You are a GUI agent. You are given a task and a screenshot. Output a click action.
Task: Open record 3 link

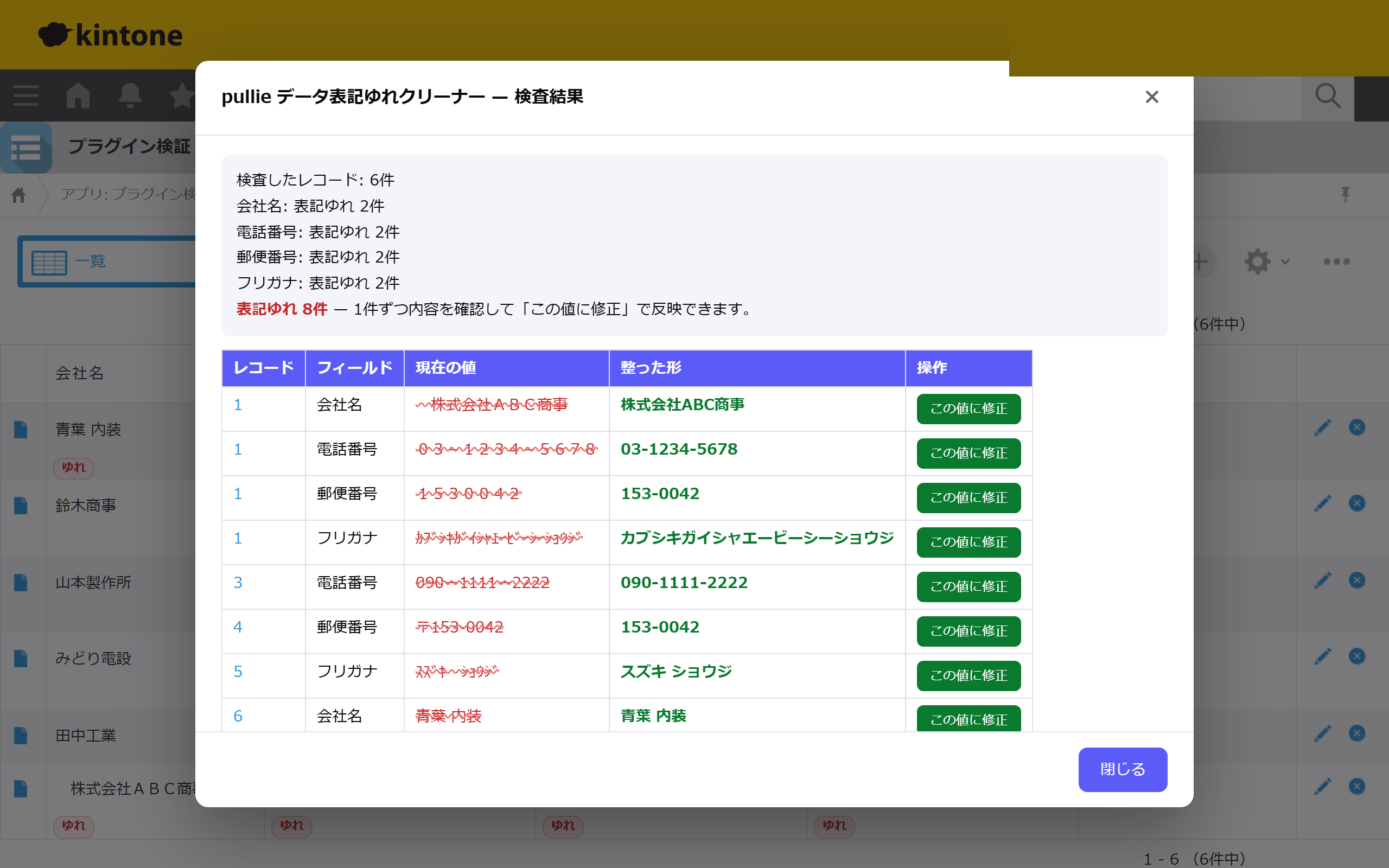[x=238, y=583]
